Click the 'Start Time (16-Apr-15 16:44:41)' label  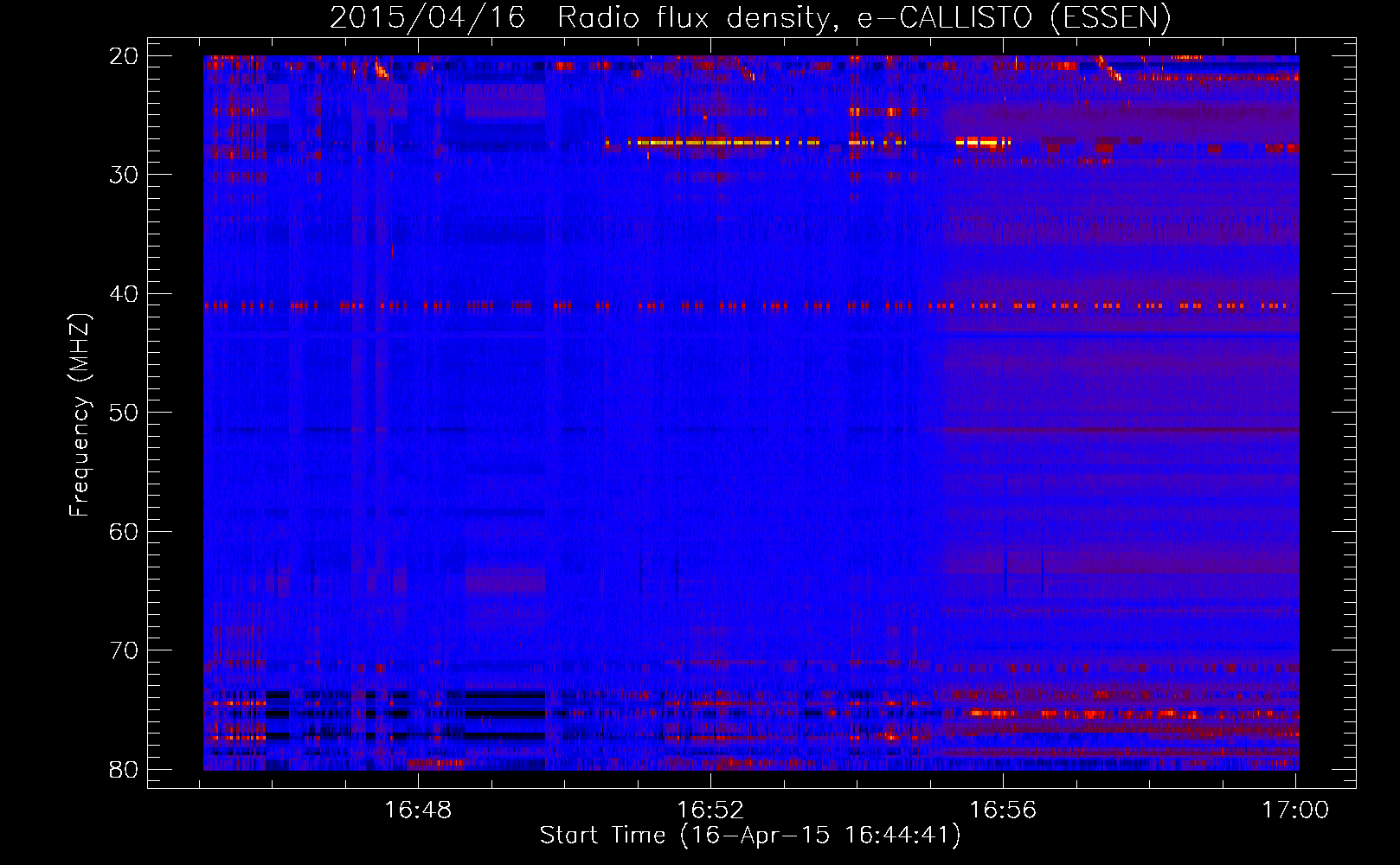[750, 836]
